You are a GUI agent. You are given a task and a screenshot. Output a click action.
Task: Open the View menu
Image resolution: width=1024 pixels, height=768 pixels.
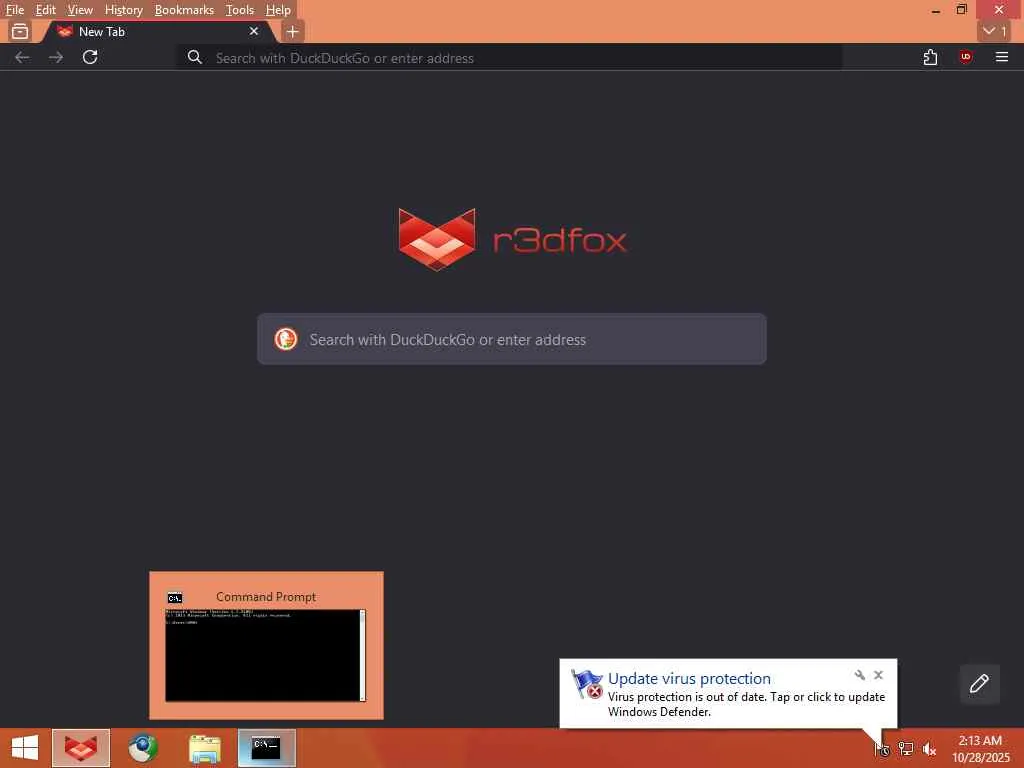(x=80, y=10)
